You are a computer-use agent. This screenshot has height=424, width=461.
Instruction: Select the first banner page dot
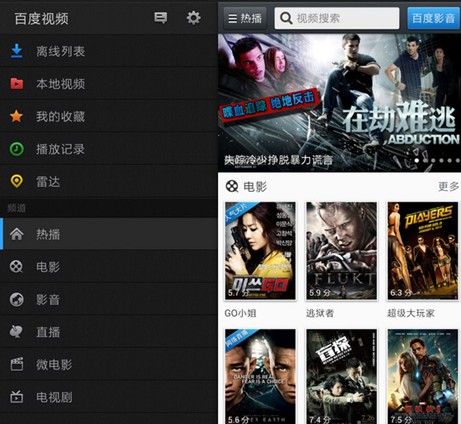pyautogui.click(x=417, y=160)
